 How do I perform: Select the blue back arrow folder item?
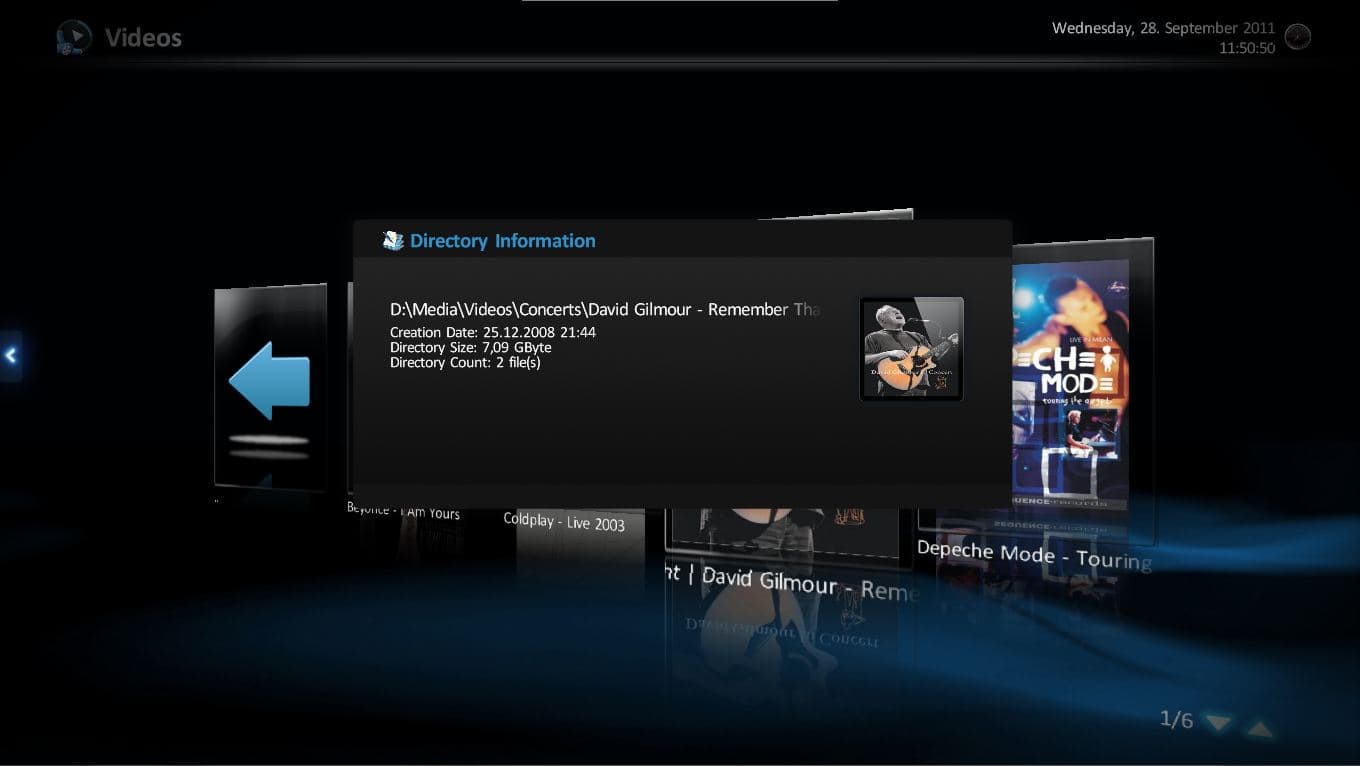[x=270, y=386]
